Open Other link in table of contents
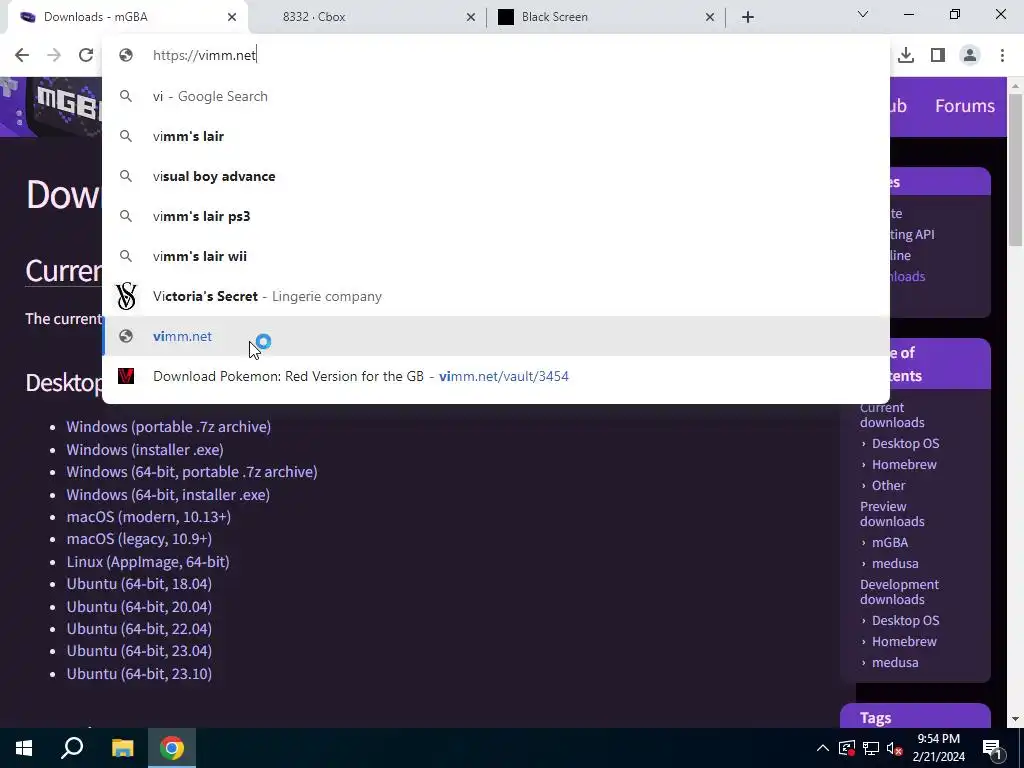Screen dimensions: 1024x768 click(x=888, y=485)
